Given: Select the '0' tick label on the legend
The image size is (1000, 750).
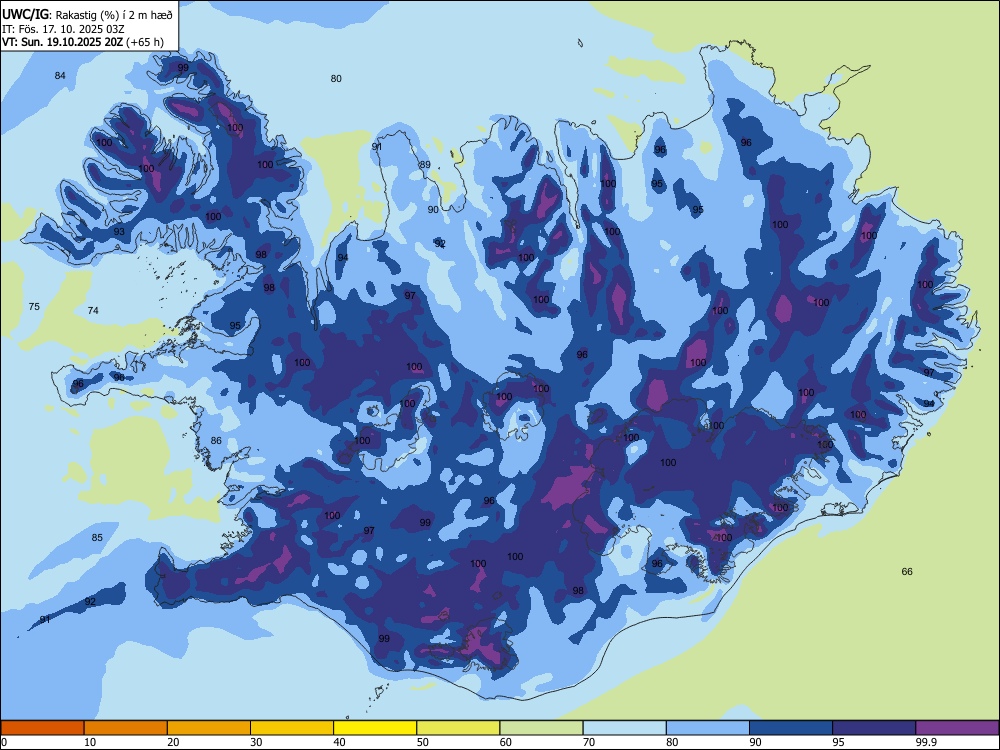Looking at the screenshot, I should pyautogui.click(x=3, y=742).
